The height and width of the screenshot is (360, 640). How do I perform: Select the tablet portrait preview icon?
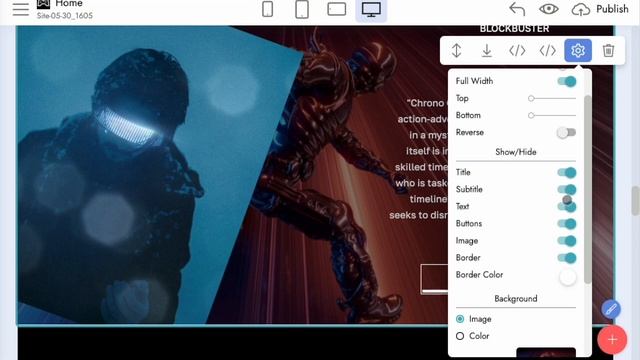pyautogui.click(x=302, y=9)
